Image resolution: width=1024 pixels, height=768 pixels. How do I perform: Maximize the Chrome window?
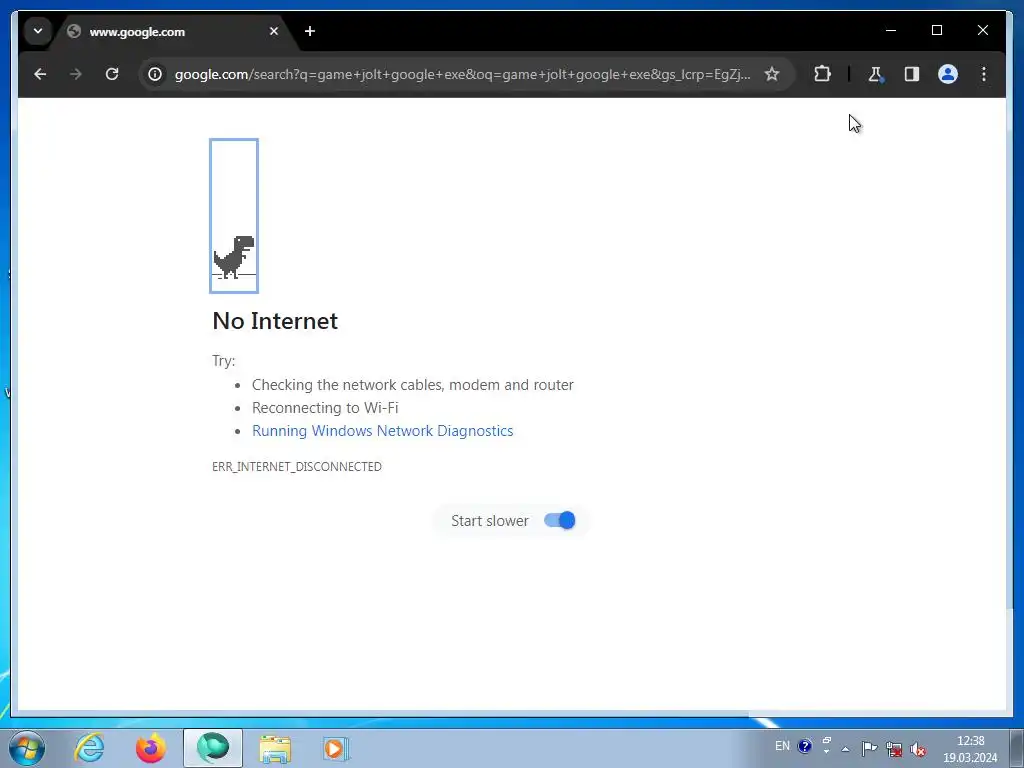point(936,30)
